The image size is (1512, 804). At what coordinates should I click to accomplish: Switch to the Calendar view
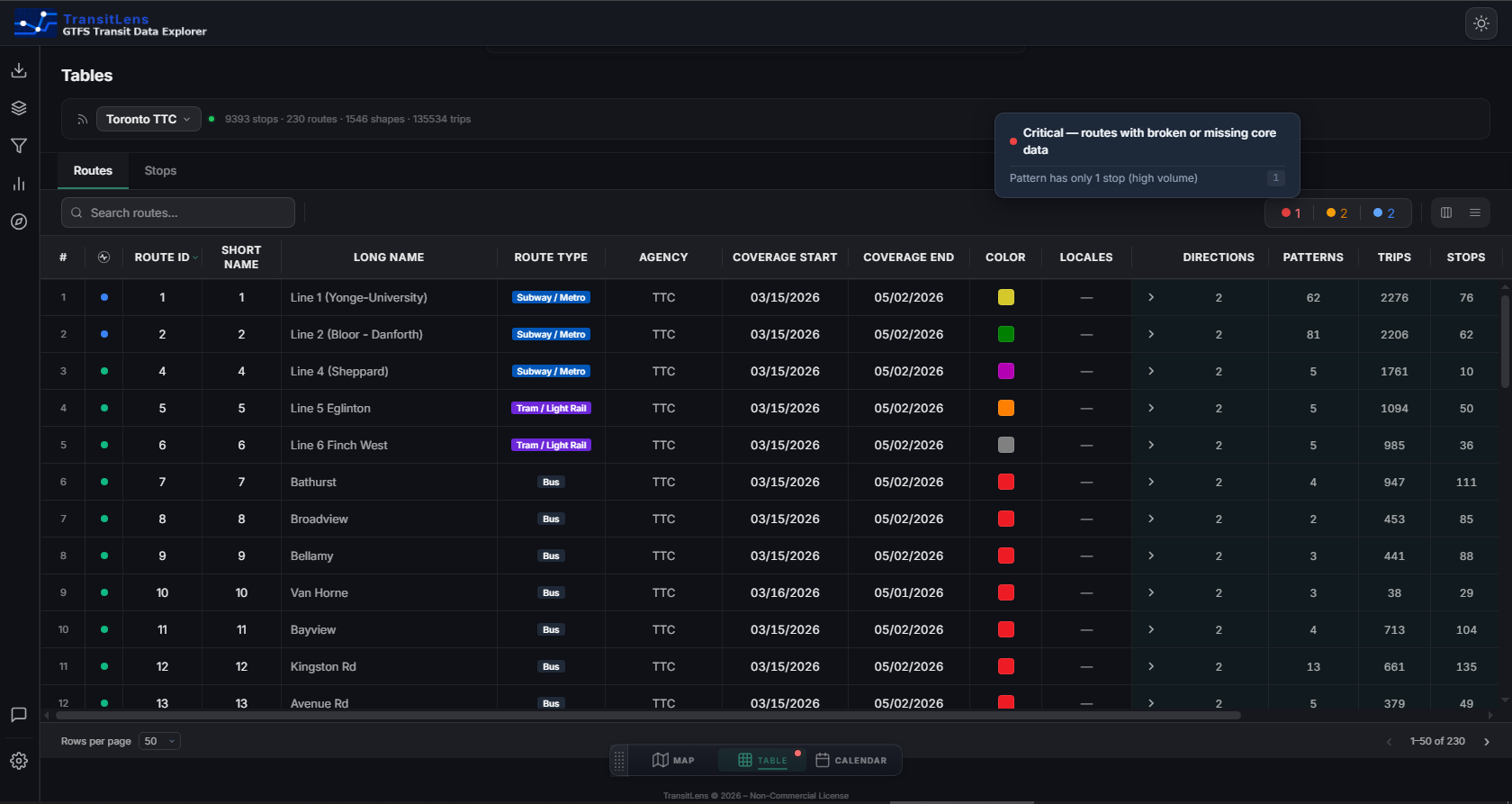click(851, 760)
